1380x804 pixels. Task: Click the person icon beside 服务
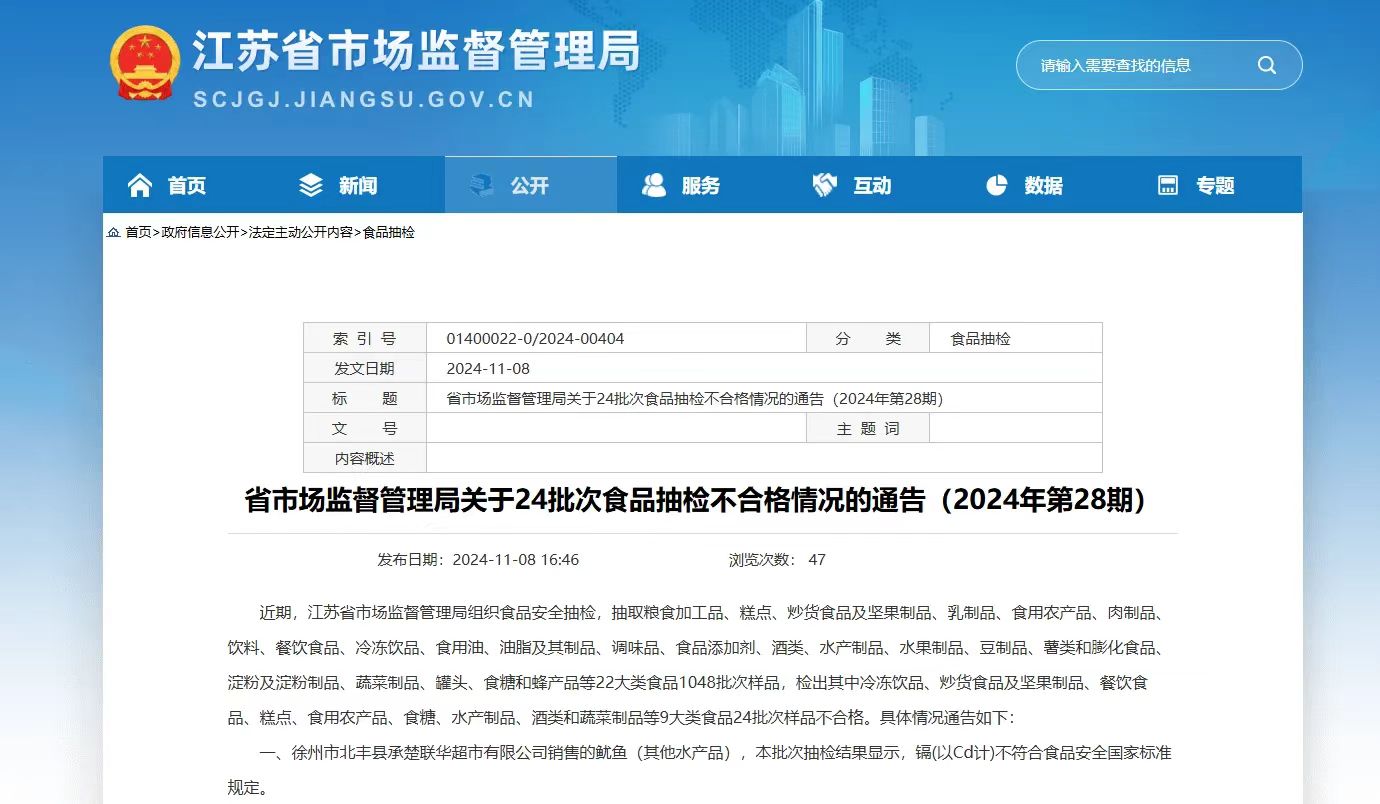point(654,185)
